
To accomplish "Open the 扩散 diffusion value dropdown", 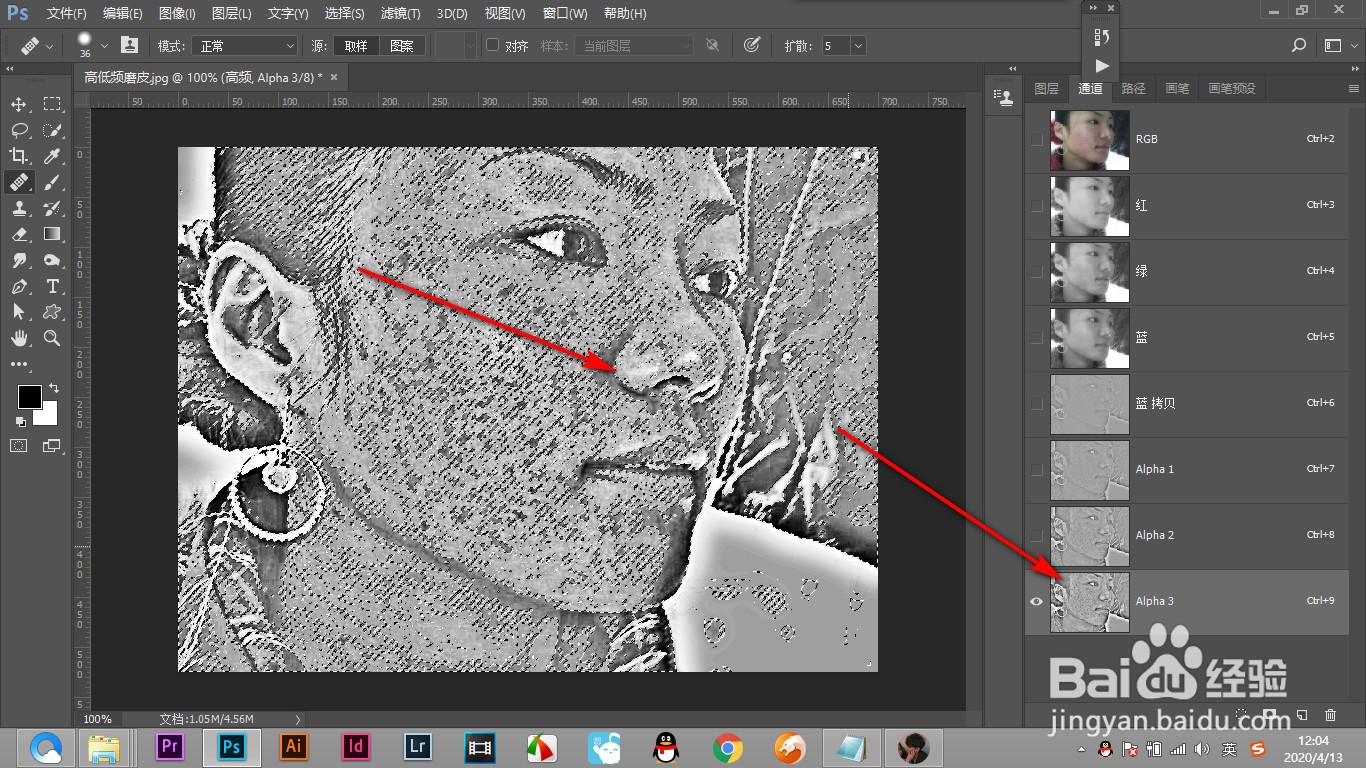I will (x=858, y=46).
